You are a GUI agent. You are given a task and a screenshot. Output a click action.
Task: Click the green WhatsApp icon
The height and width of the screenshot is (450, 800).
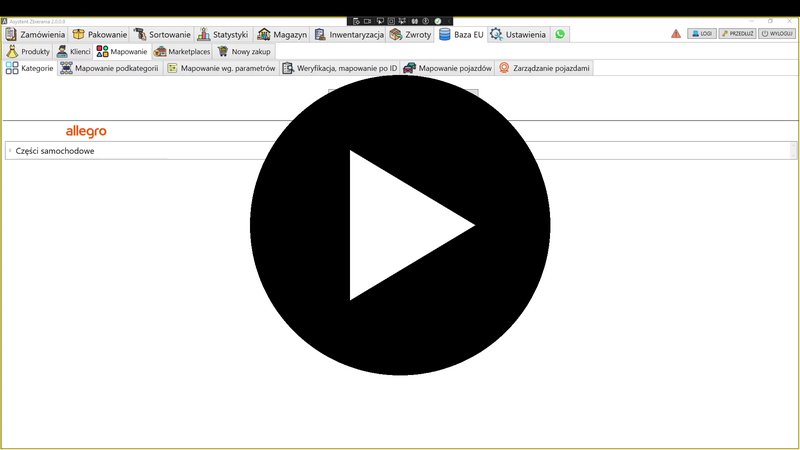coord(560,34)
